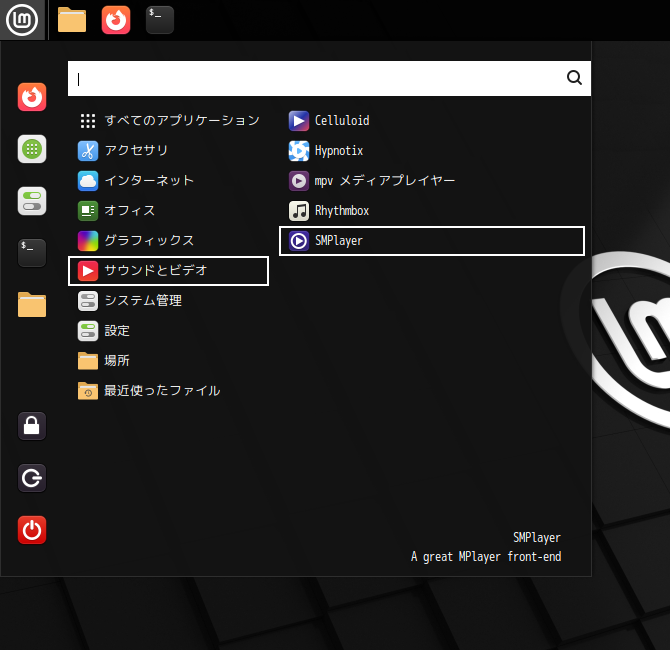
Task: Click the Linux Mint menu button
Action: pos(22,20)
